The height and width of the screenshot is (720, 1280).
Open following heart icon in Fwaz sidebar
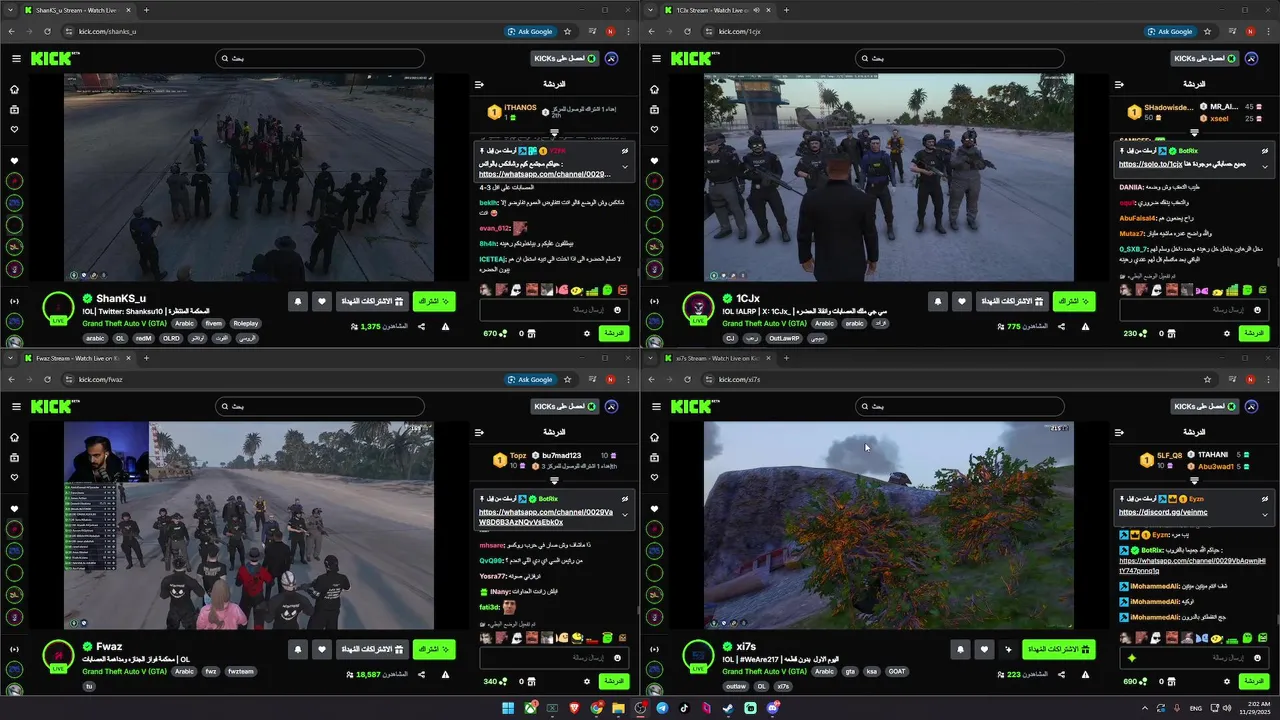(14, 477)
